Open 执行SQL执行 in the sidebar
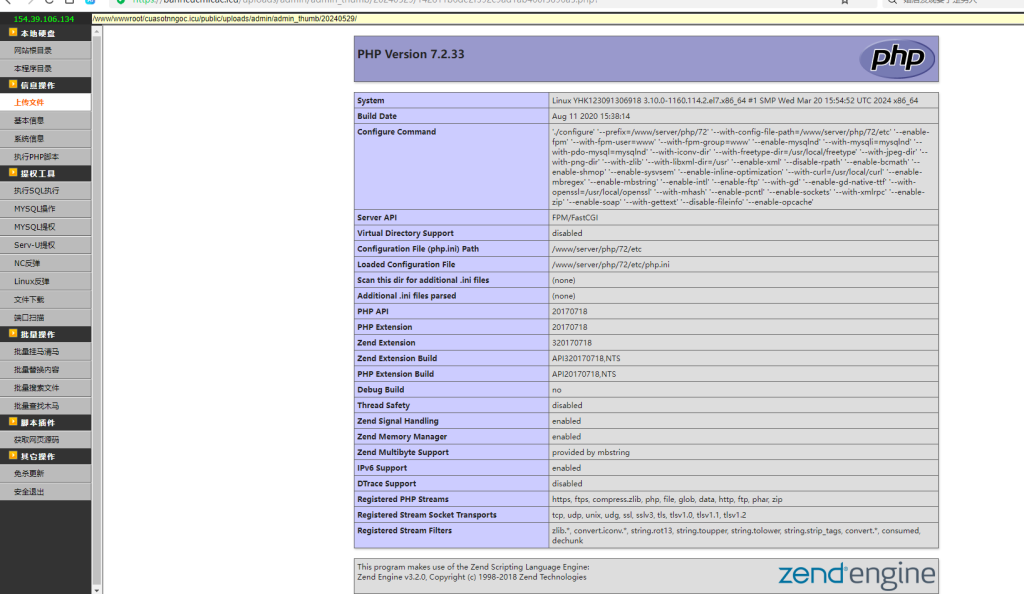The height and width of the screenshot is (594, 1024). point(46,191)
